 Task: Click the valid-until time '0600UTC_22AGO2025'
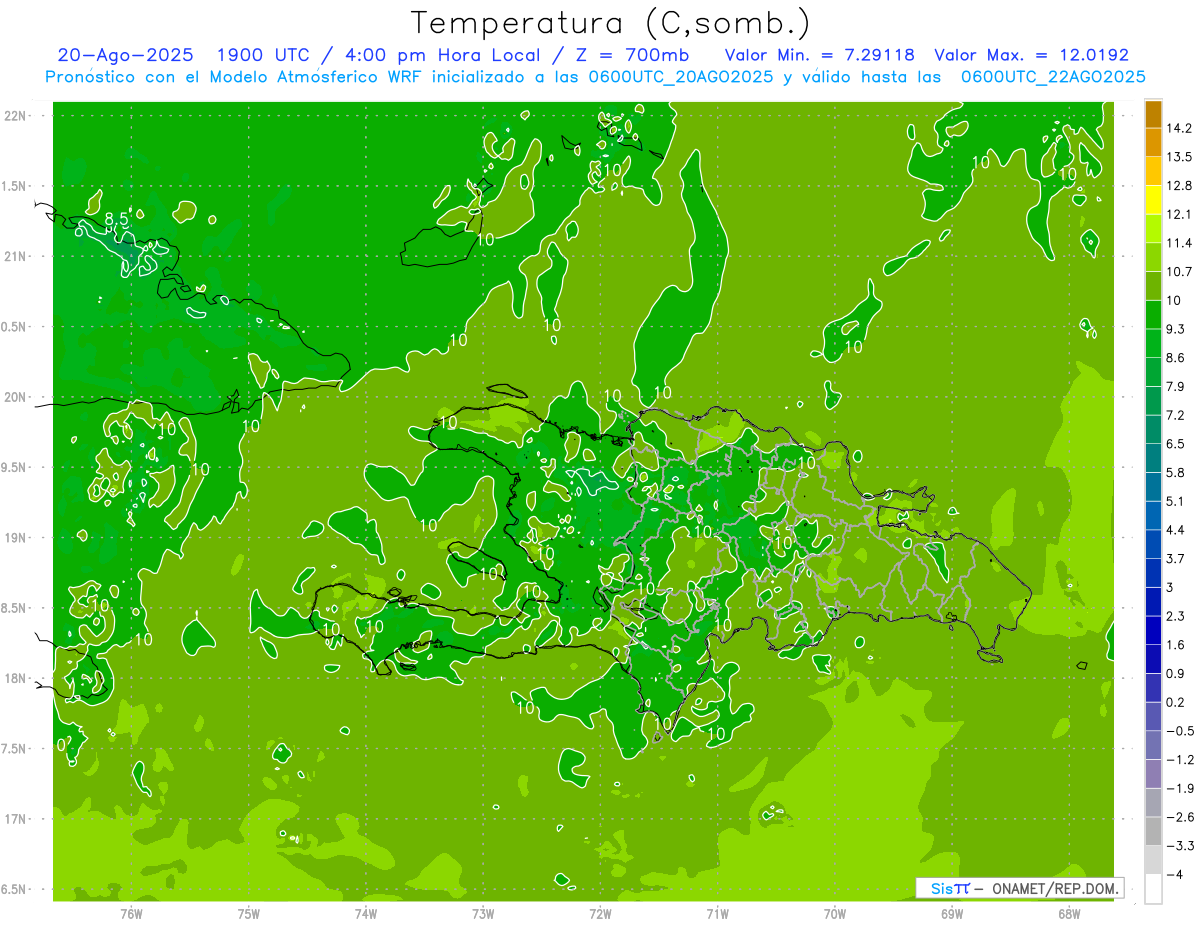1053,77
